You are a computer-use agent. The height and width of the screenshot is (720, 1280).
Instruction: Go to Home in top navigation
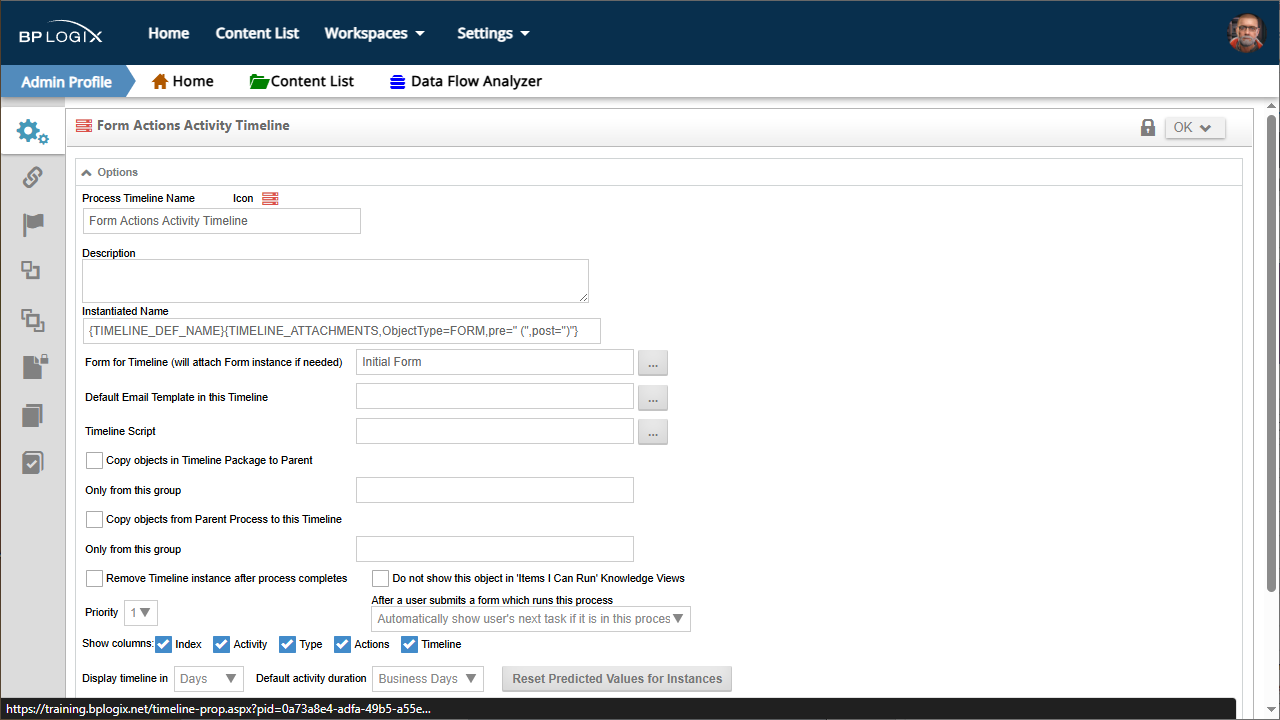click(x=169, y=33)
